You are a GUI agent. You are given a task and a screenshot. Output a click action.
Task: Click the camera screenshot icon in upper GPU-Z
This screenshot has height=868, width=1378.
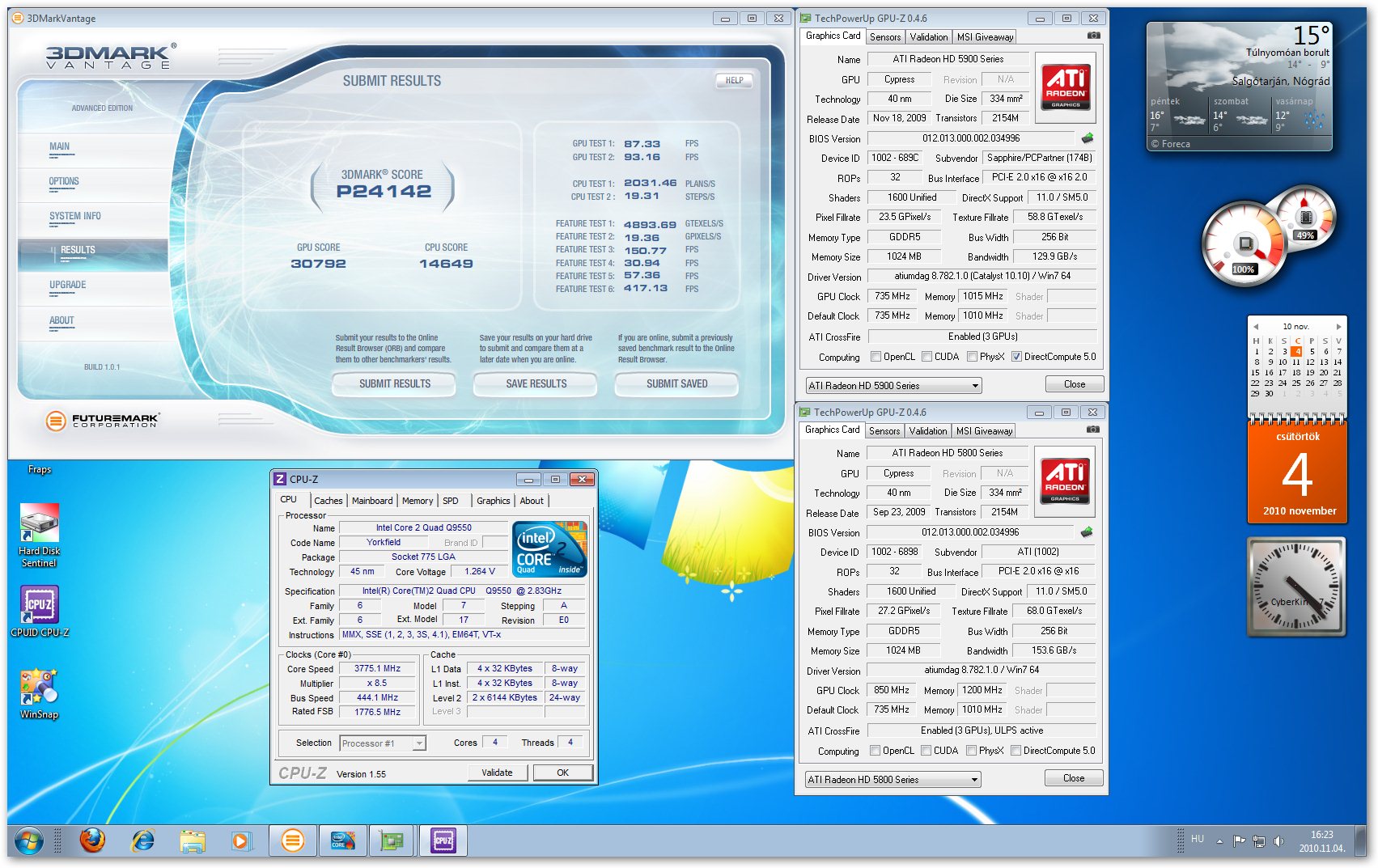coord(1093,36)
